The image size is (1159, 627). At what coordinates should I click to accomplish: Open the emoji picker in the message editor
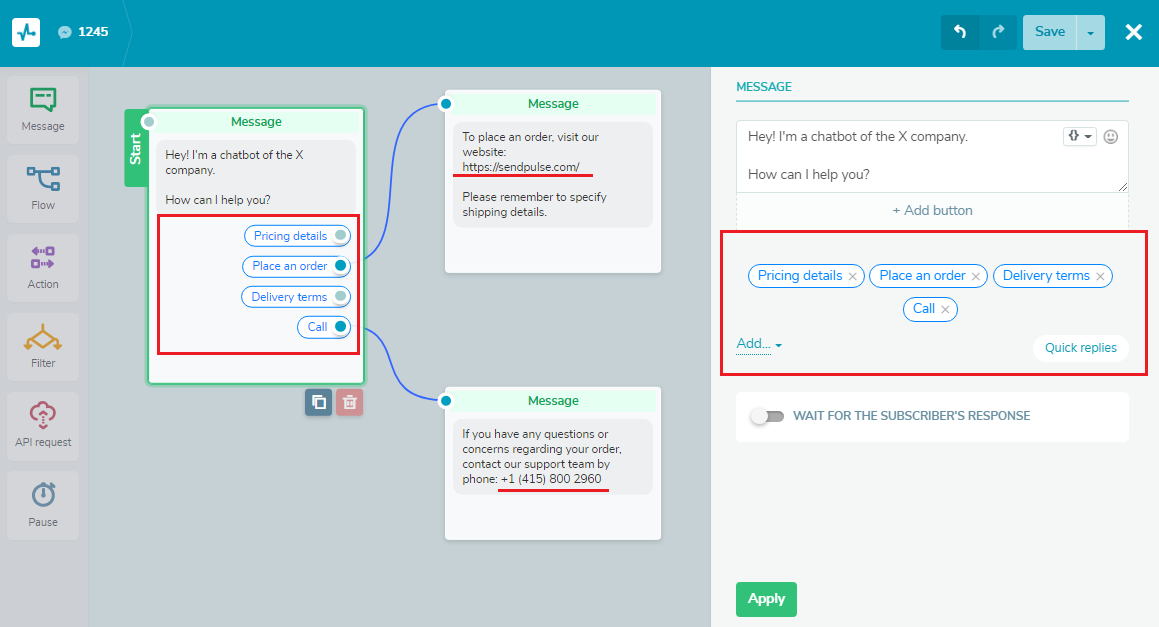tap(1110, 136)
